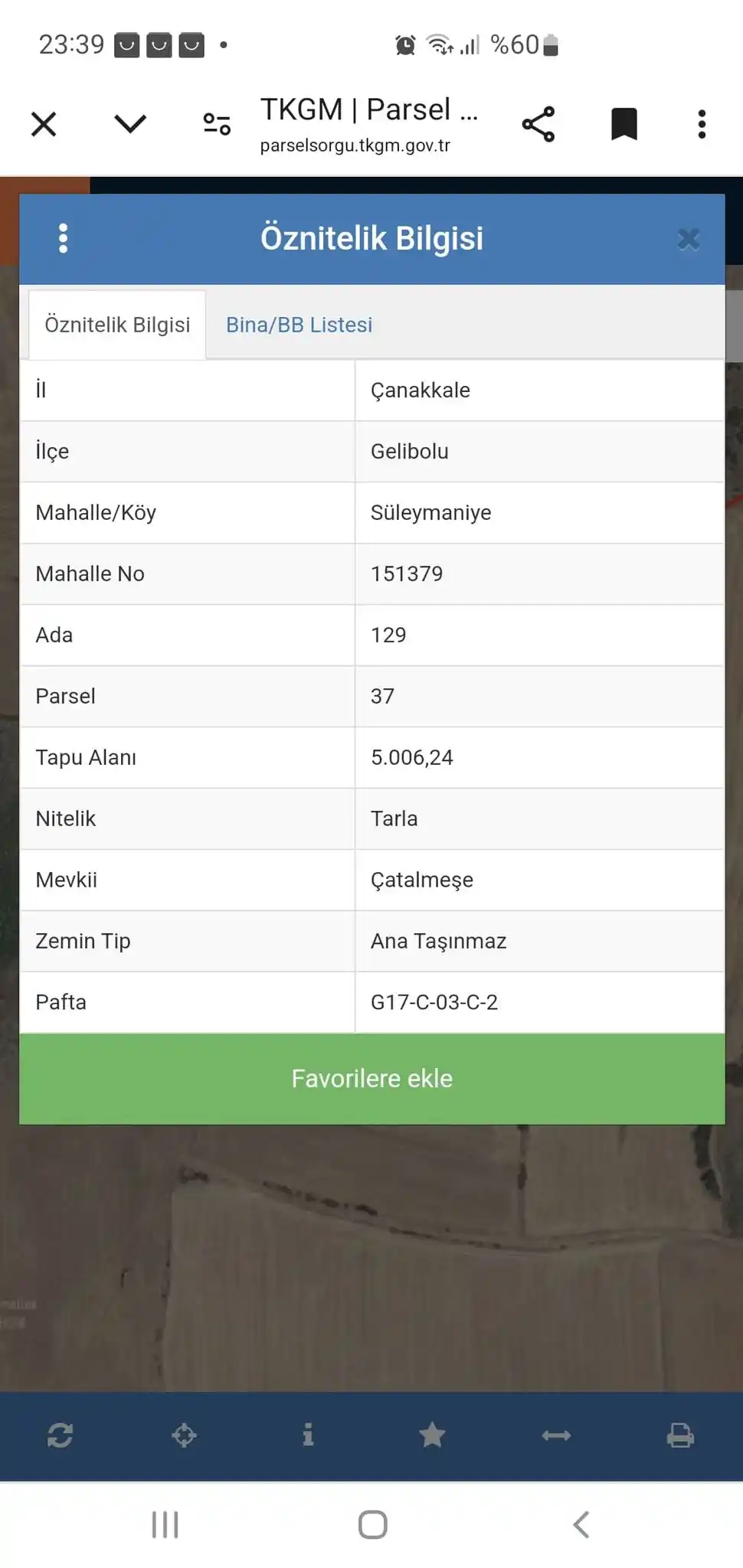Tap the star favorites icon

point(432,1435)
